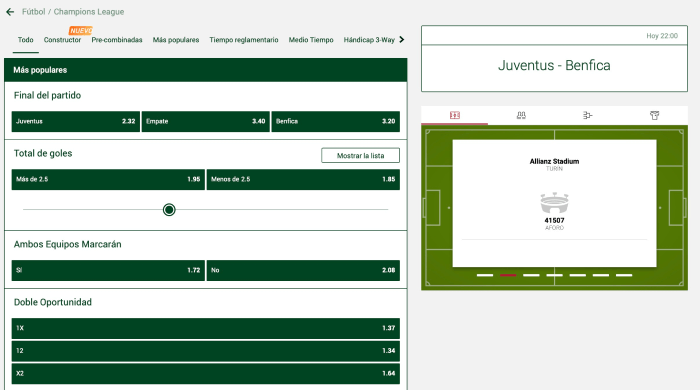Screen dimensions: 700x390
Task: Choose Sí for both teams scoring
Action: click(108, 270)
